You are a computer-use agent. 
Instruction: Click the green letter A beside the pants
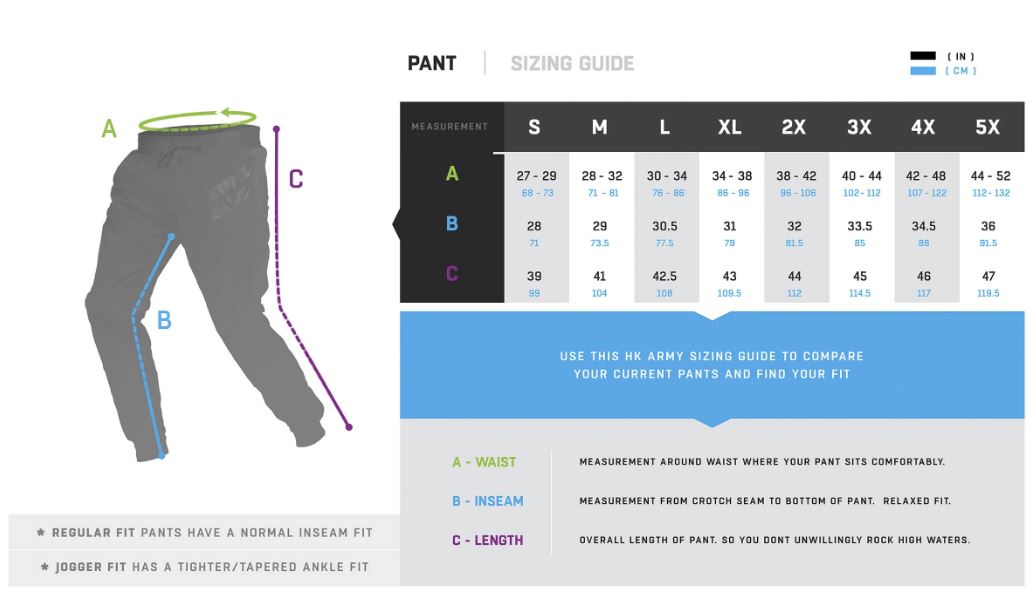tap(109, 129)
